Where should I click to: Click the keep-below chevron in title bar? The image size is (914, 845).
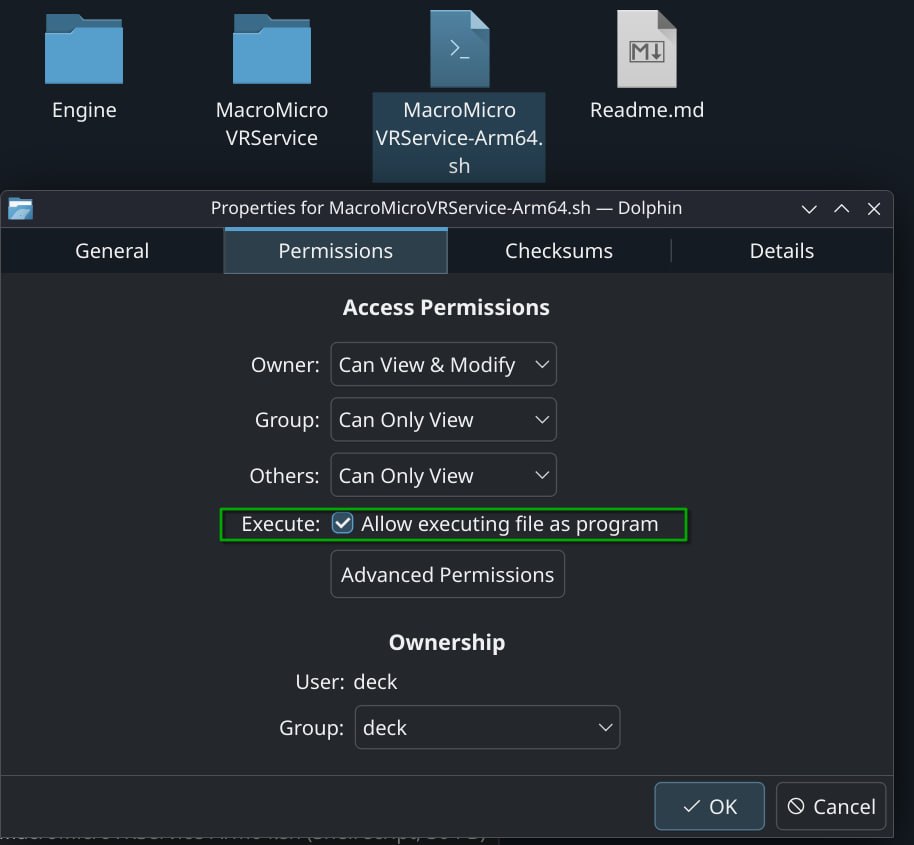click(809, 209)
